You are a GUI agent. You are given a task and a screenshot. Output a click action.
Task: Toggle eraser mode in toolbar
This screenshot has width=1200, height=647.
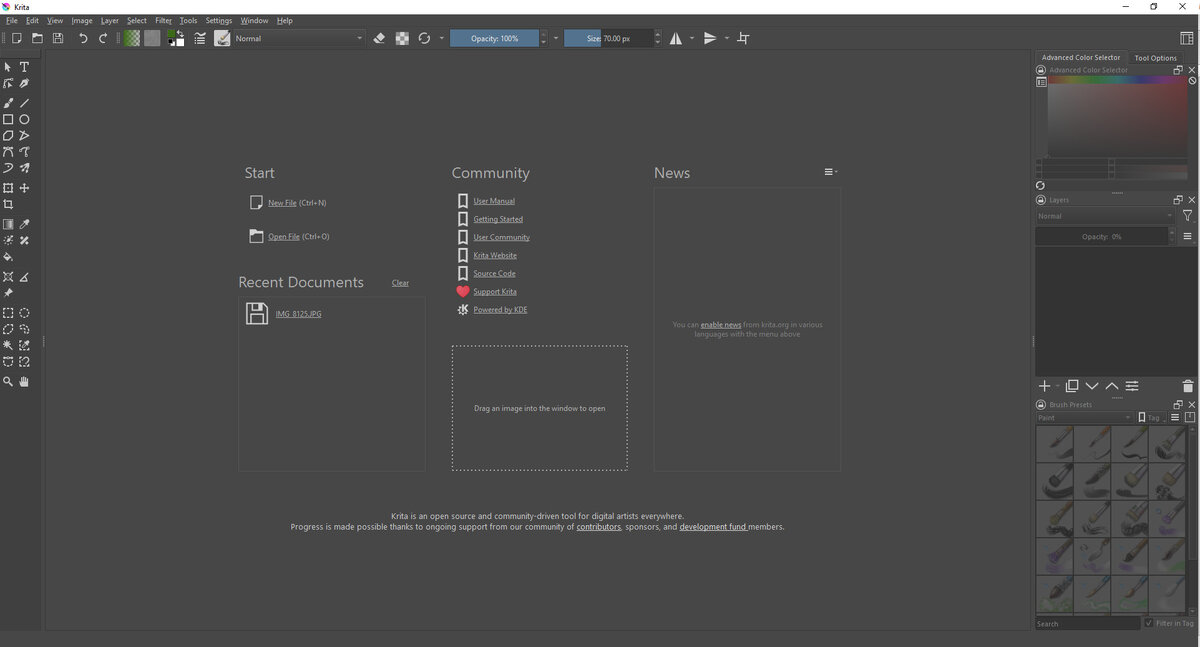379,38
